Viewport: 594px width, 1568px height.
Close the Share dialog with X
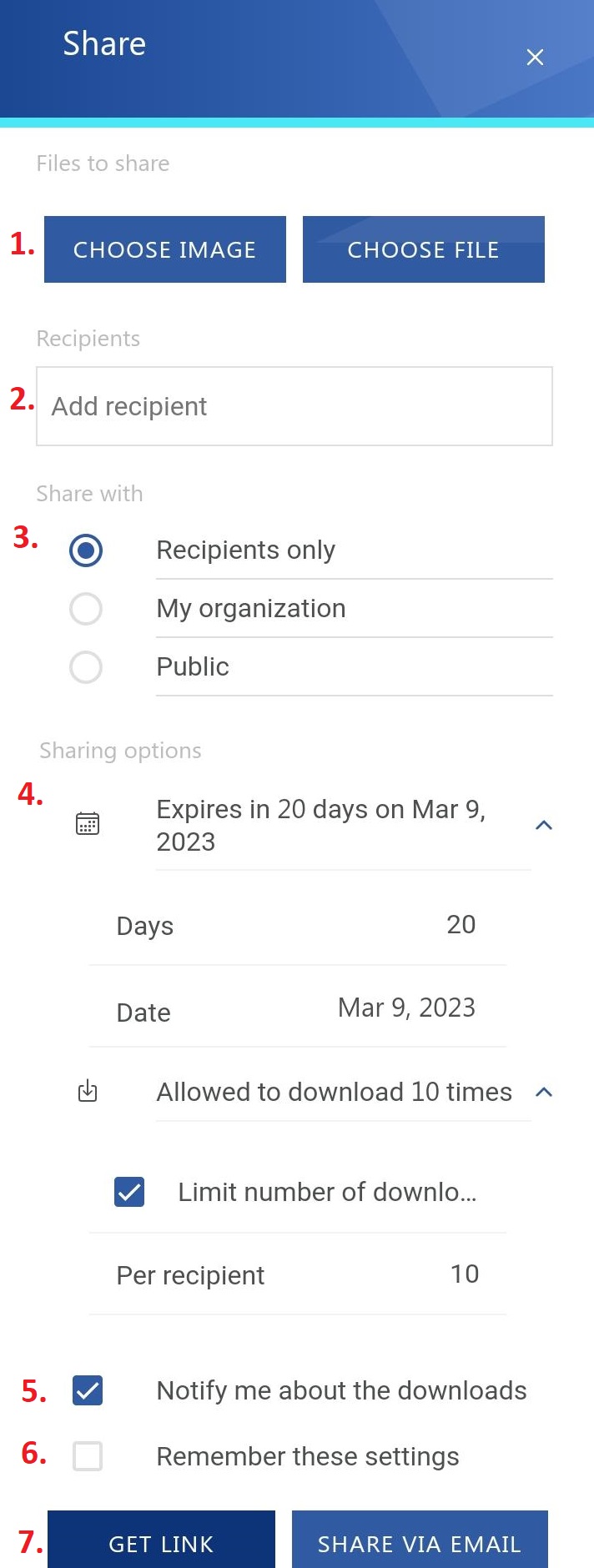click(x=535, y=57)
